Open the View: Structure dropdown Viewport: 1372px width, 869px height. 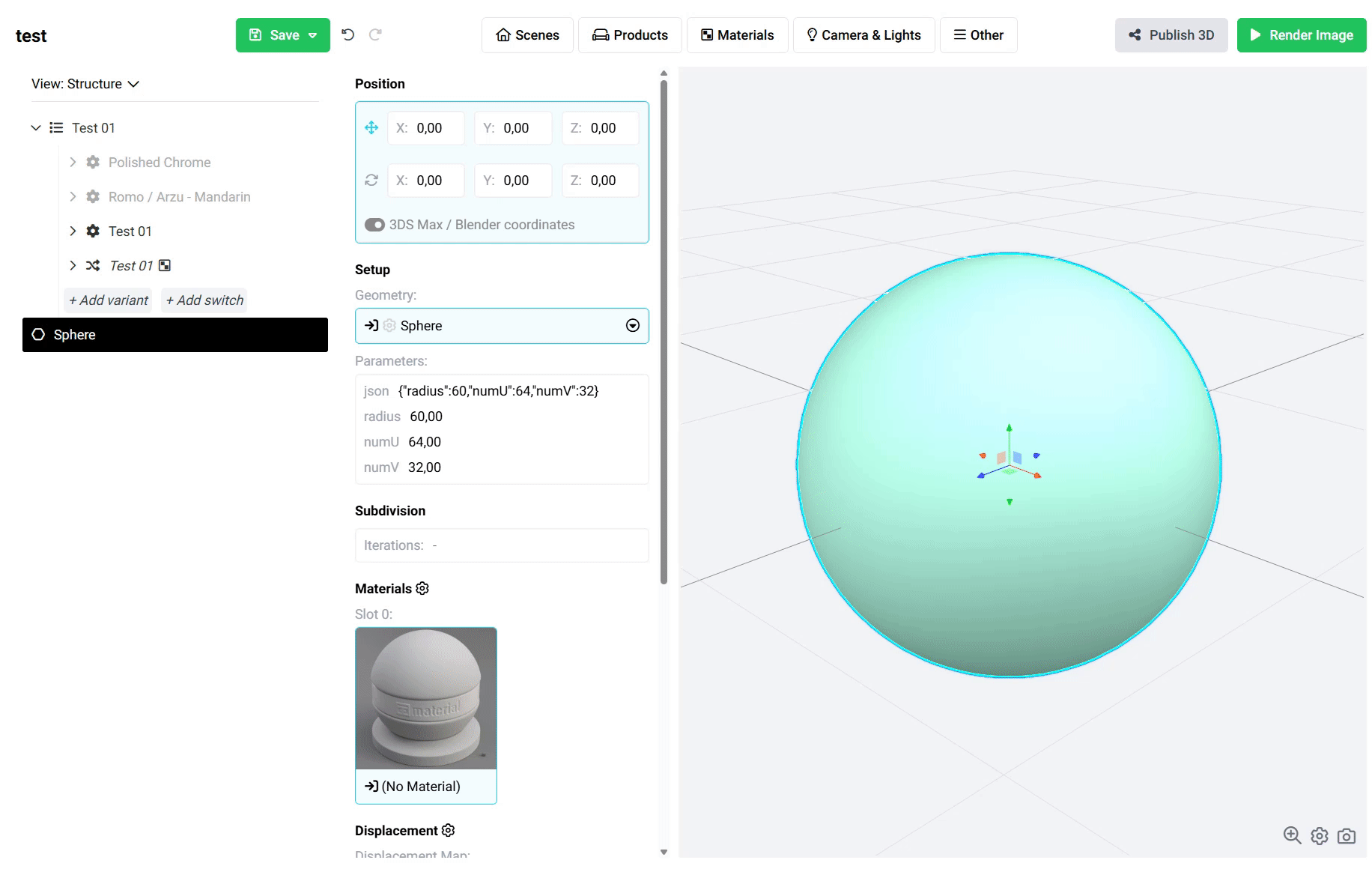(x=85, y=84)
